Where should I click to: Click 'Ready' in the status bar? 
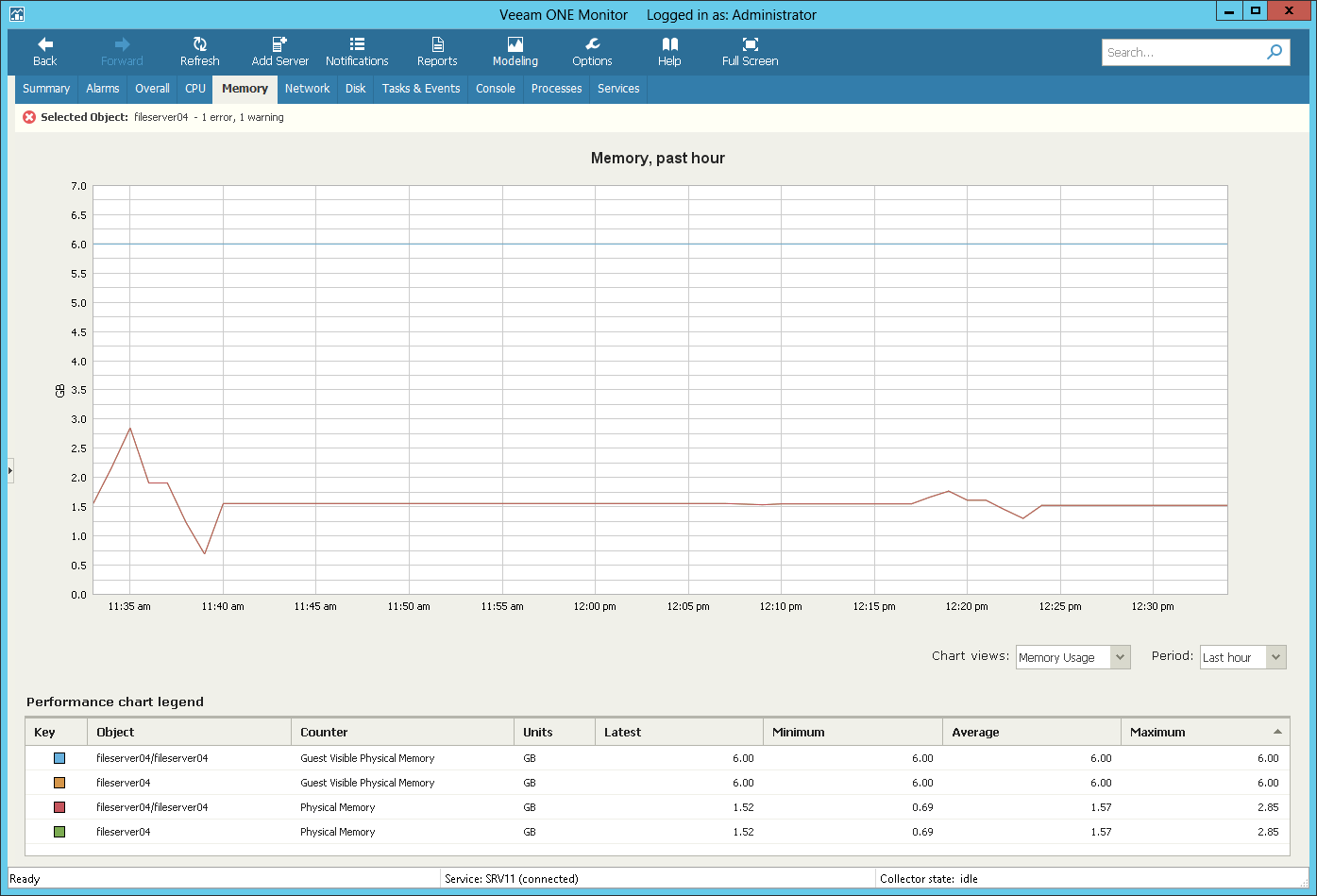[25, 879]
